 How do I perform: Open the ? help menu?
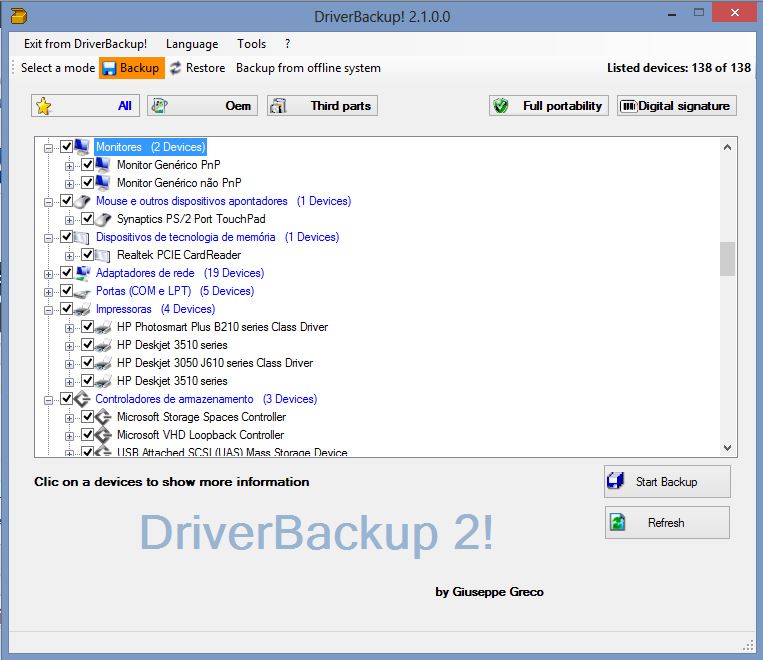pos(288,44)
